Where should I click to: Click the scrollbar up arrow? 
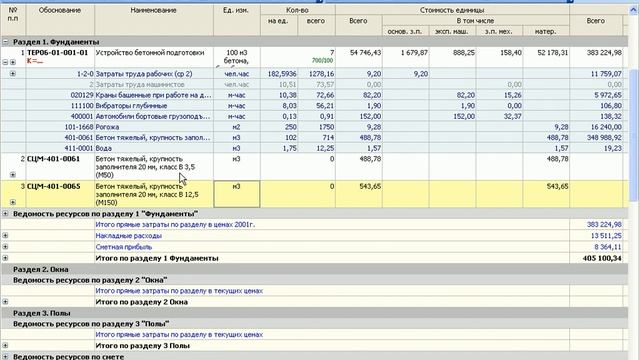tap(633, 11)
